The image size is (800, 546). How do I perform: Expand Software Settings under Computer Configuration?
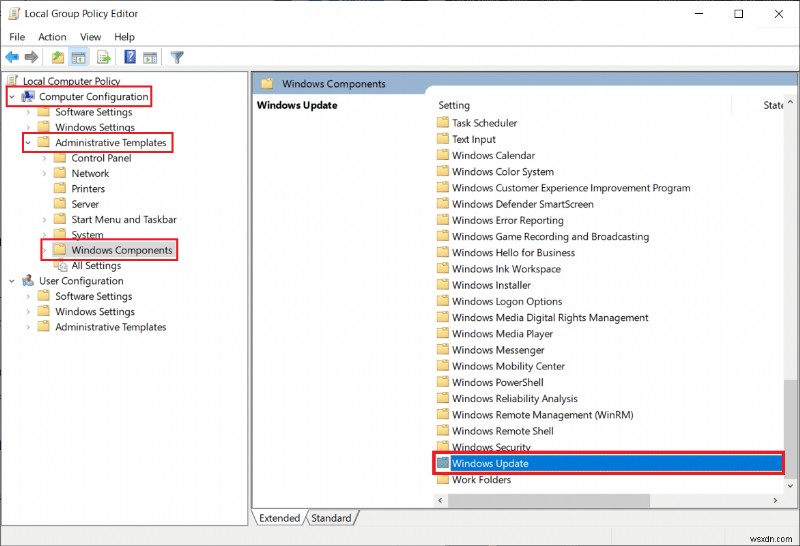coord(28,112)
